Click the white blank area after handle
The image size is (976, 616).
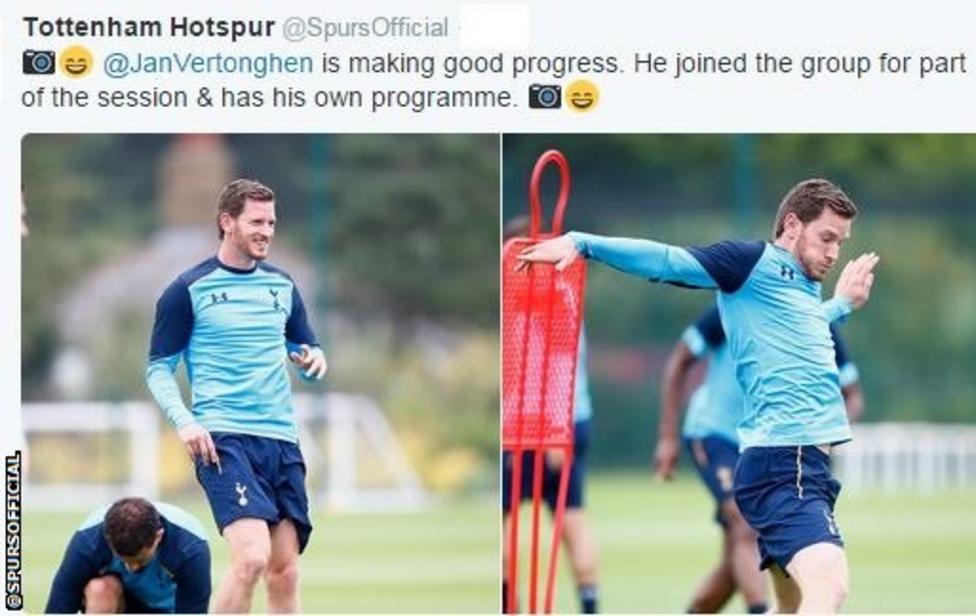494,27
